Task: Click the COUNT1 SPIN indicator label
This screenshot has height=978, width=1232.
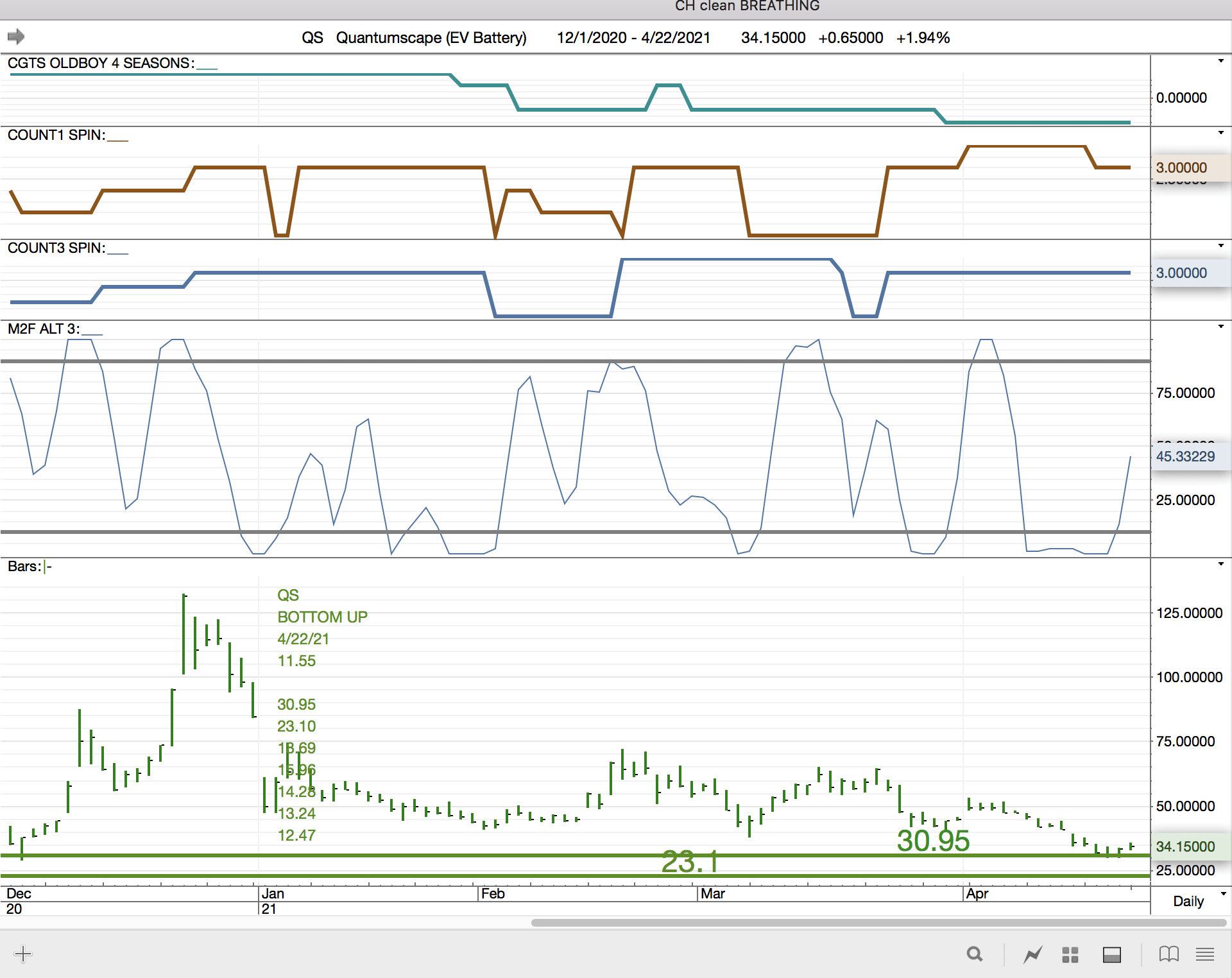Action: pyautogui.click(x=56, y=135)
